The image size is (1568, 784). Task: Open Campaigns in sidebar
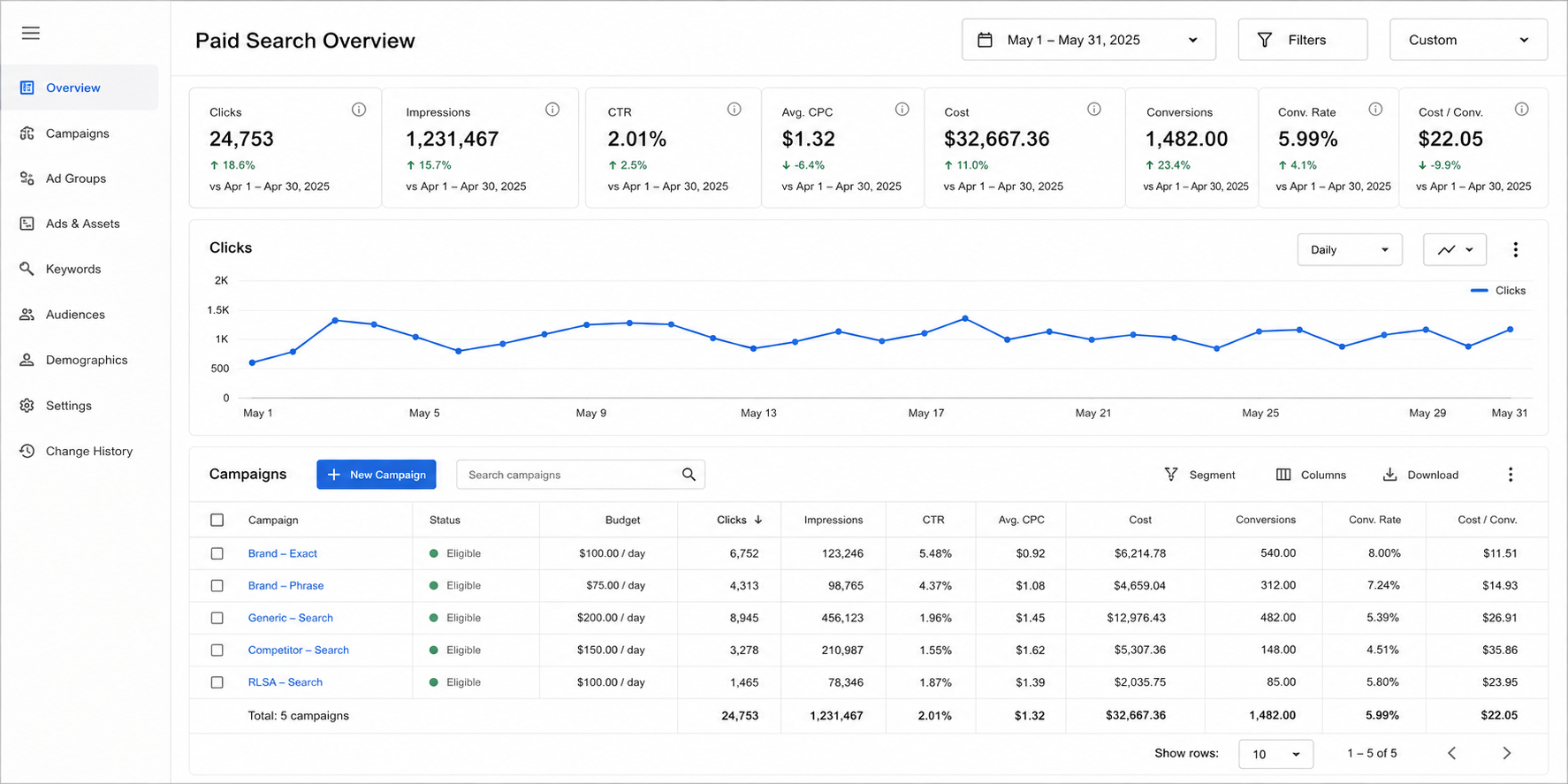(x=80, y=133)
